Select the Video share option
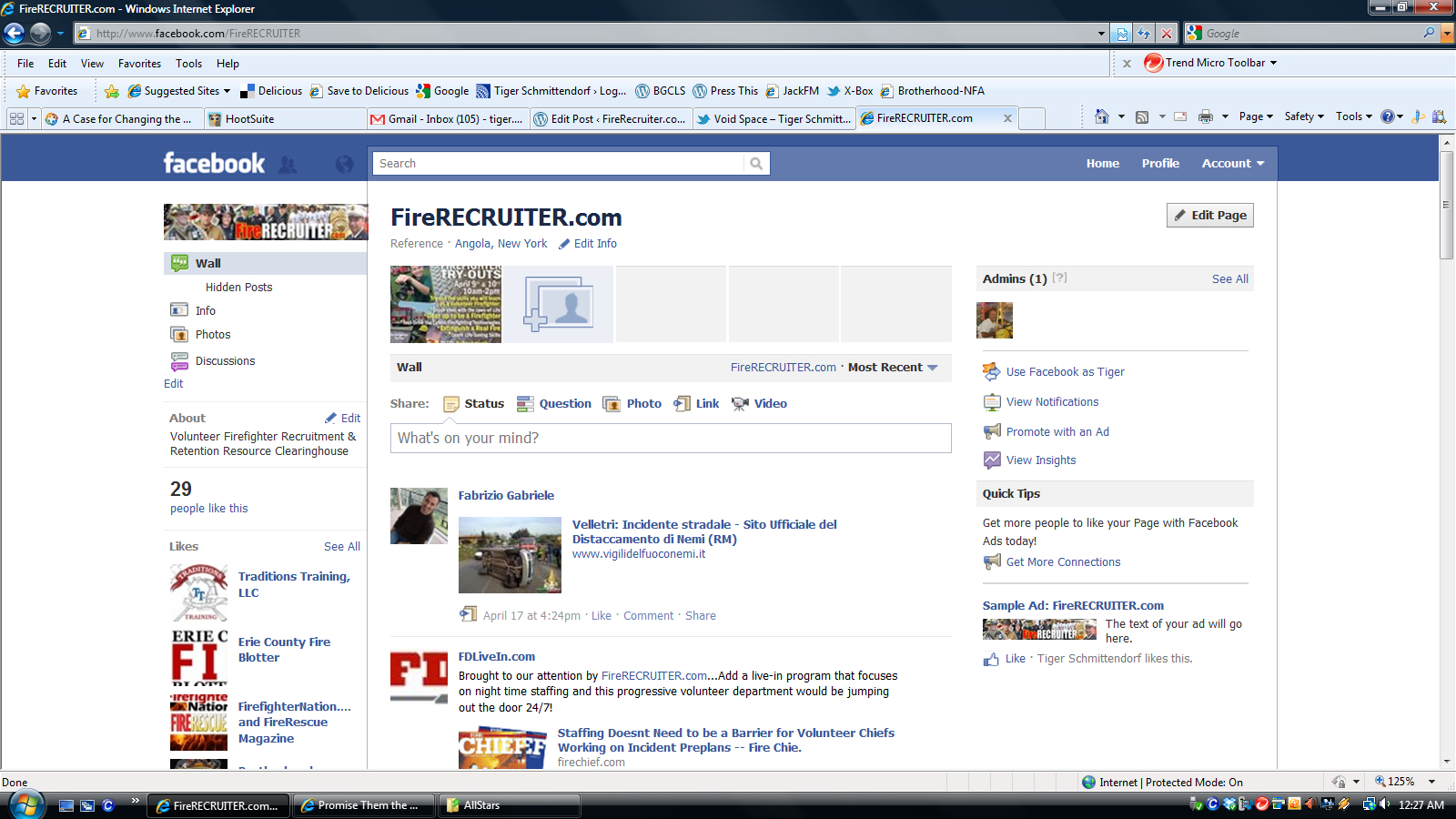1456x819 pixels. [759, 403]
